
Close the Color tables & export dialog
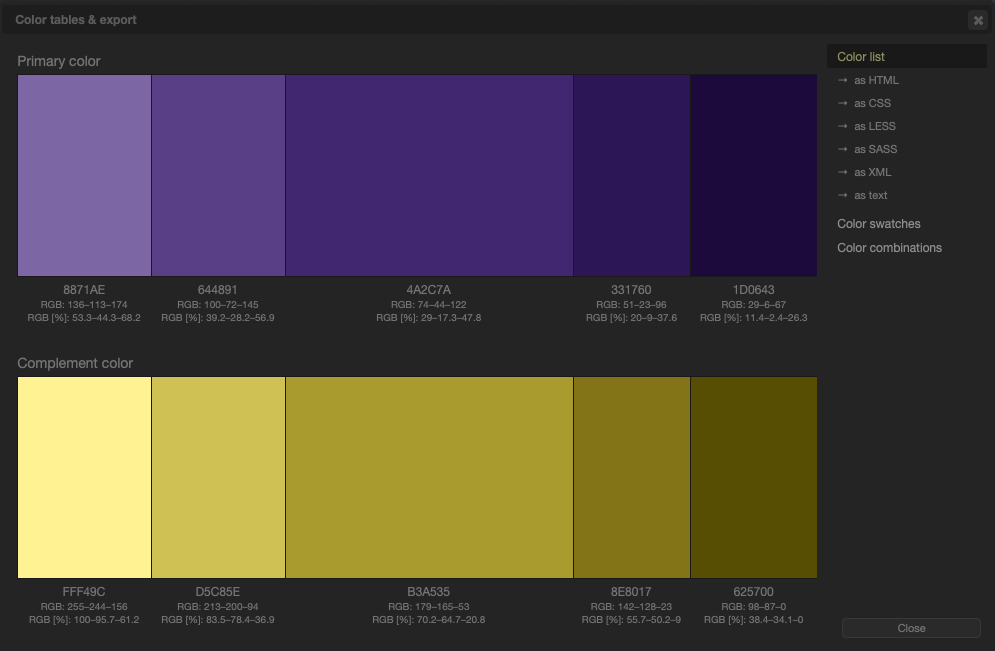[978, 20]
